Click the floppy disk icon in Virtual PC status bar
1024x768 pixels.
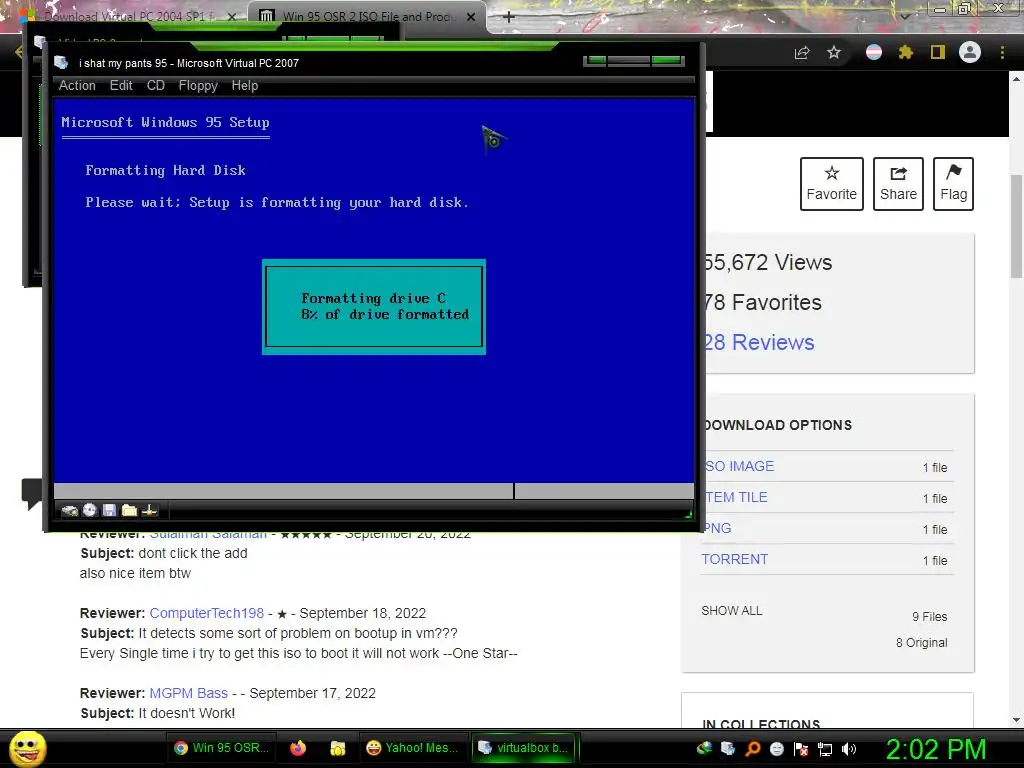click(x=109, y=510)
